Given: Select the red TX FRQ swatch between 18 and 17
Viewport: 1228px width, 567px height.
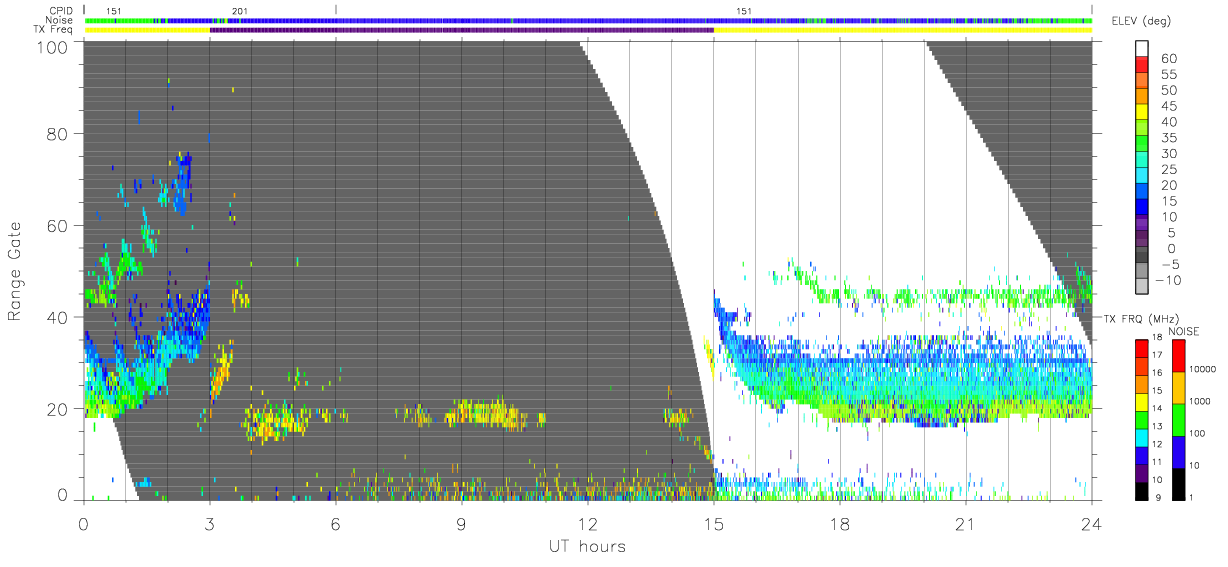Looking at the screenshot, I should 1142,348.
